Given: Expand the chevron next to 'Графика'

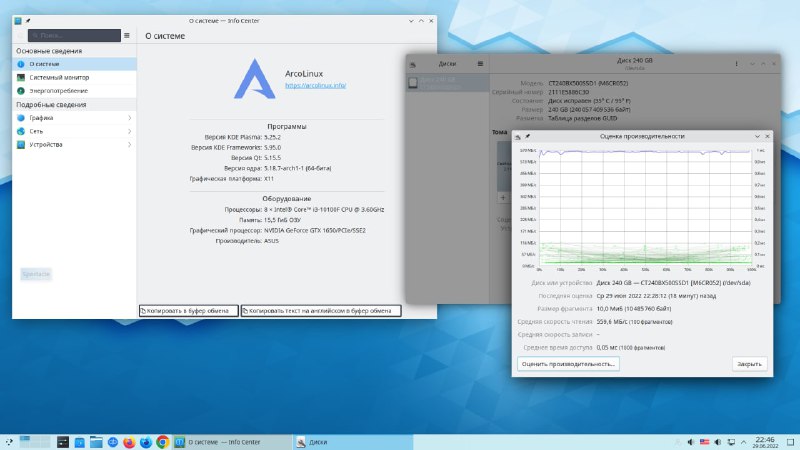Looking at the screenshot, I should pos(130,118).
